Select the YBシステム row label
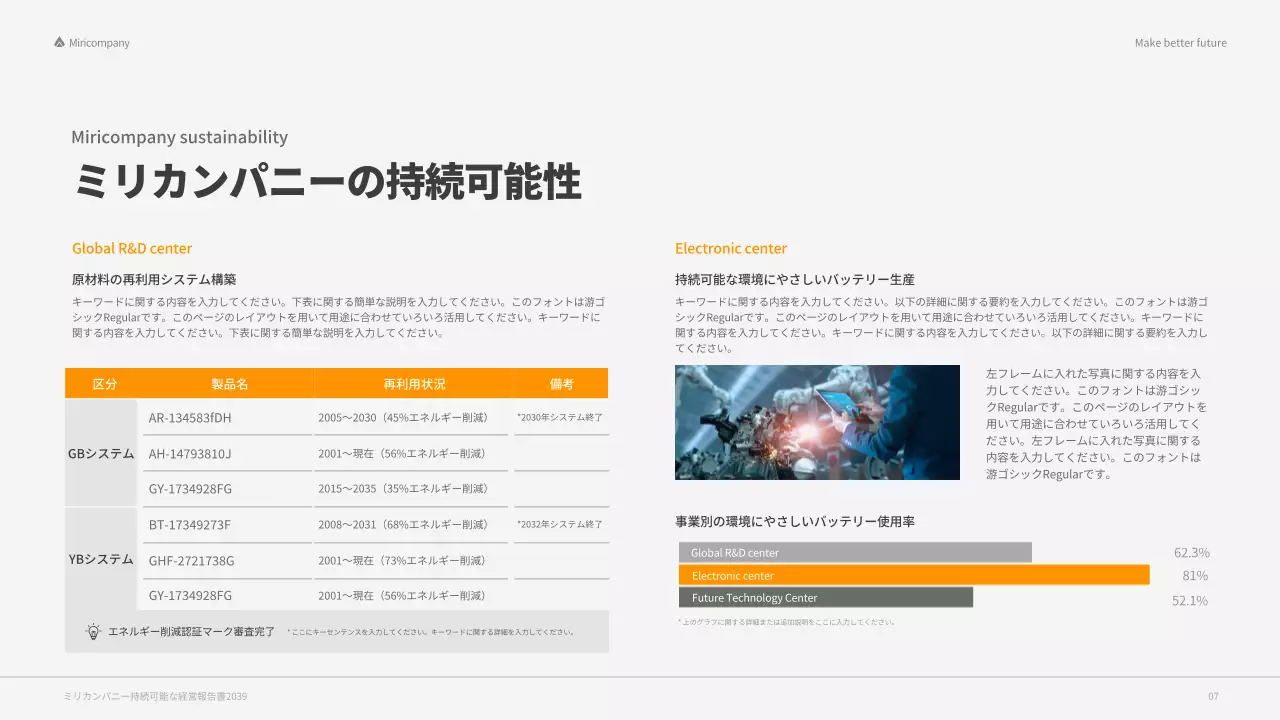1280x720 pixels. click(x=101, y=559)
